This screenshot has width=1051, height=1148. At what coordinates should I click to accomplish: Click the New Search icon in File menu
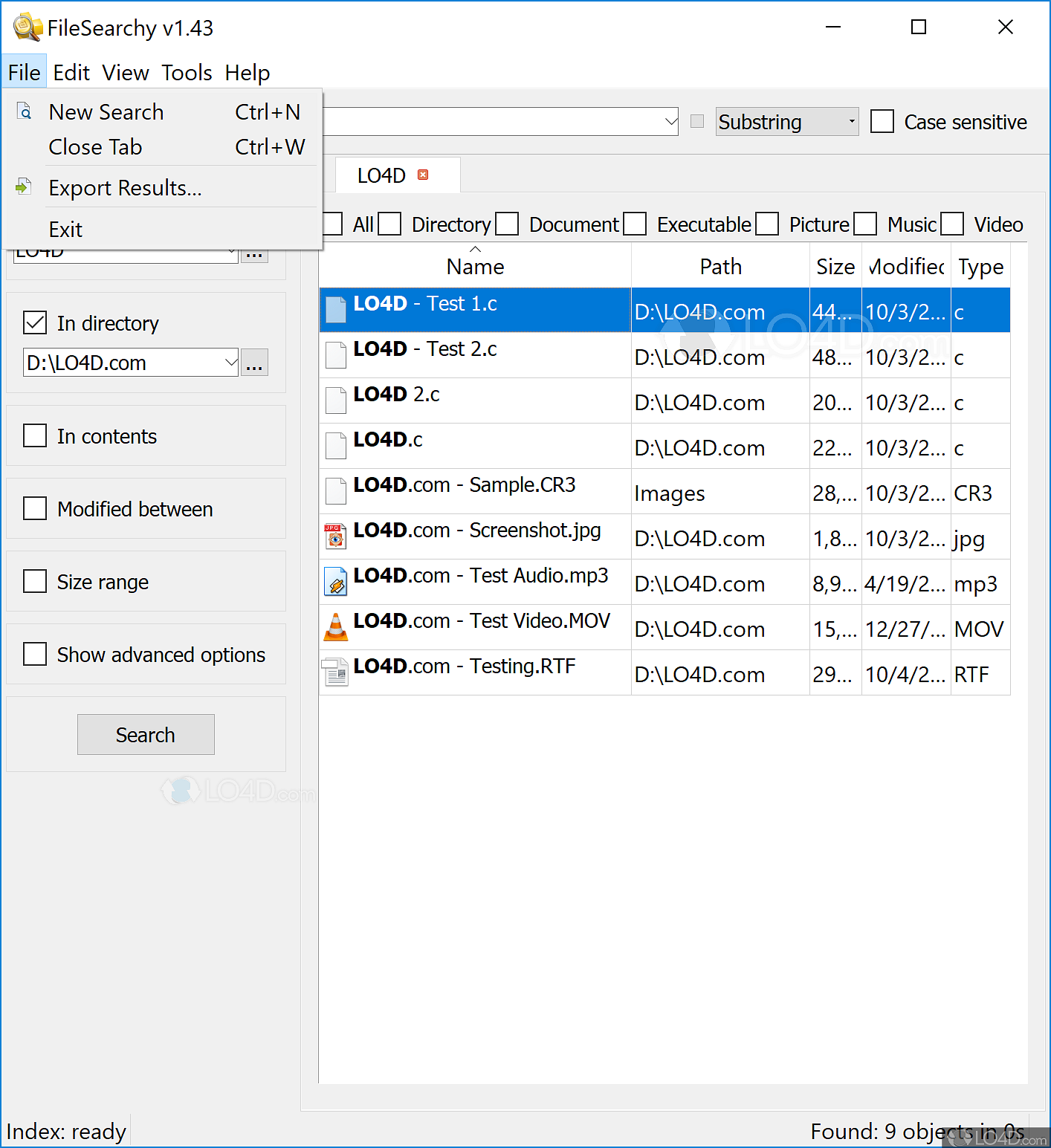click(24, 110)
